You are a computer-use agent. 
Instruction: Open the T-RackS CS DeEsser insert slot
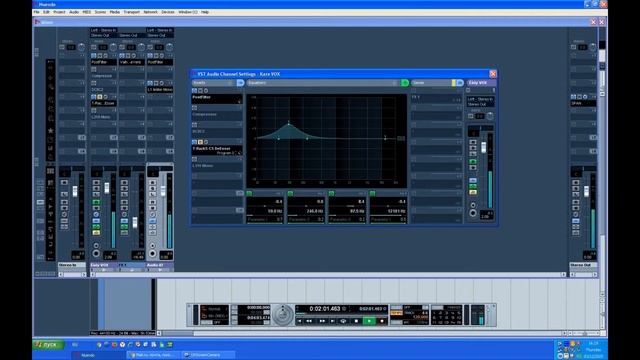(x=217, y=150)
